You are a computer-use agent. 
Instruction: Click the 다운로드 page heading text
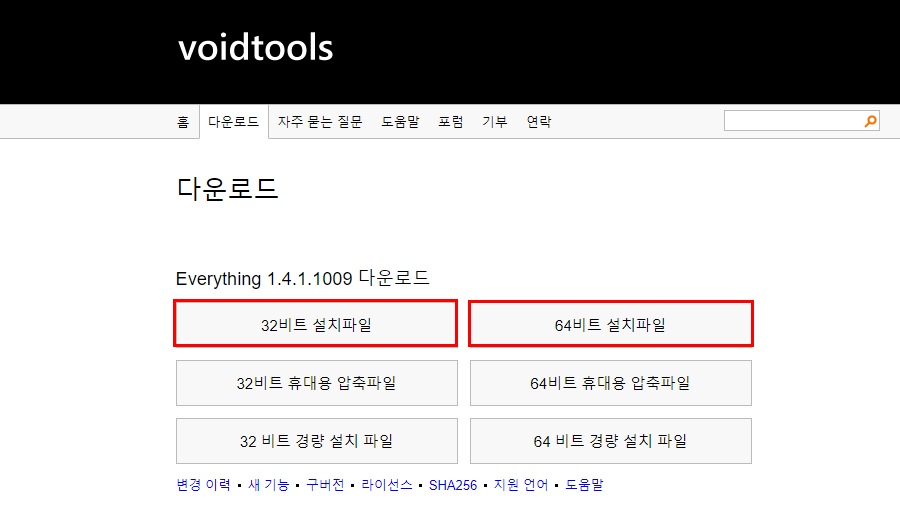point(228,188)
